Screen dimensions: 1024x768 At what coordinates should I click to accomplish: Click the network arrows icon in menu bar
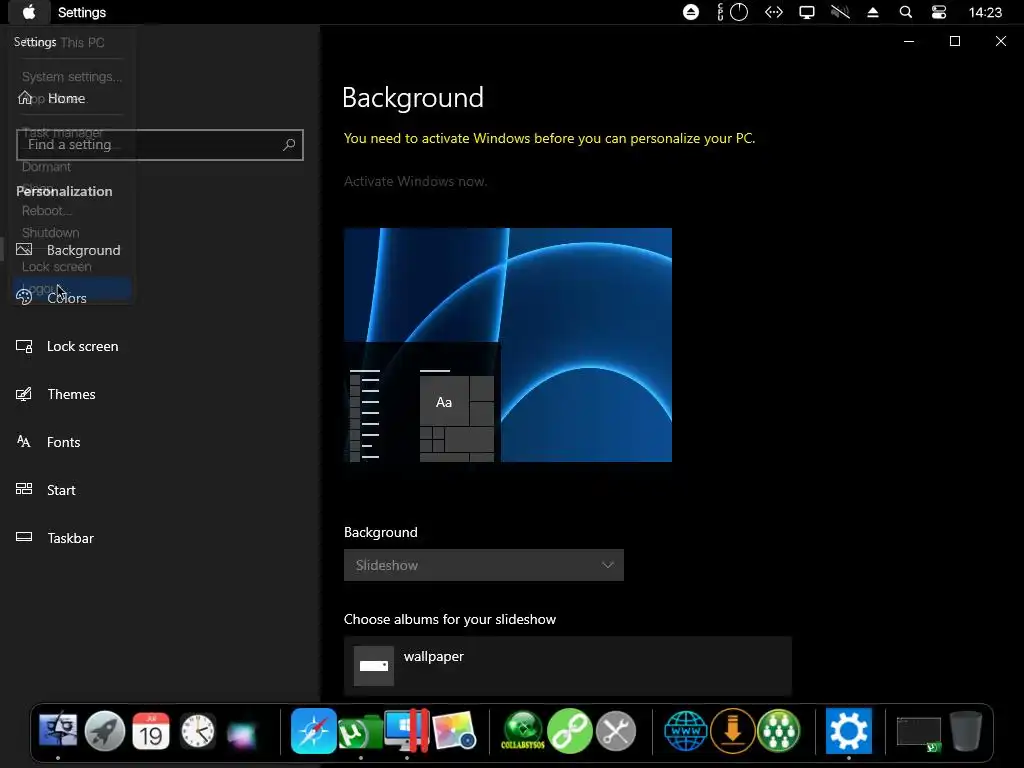click(774, 12)
